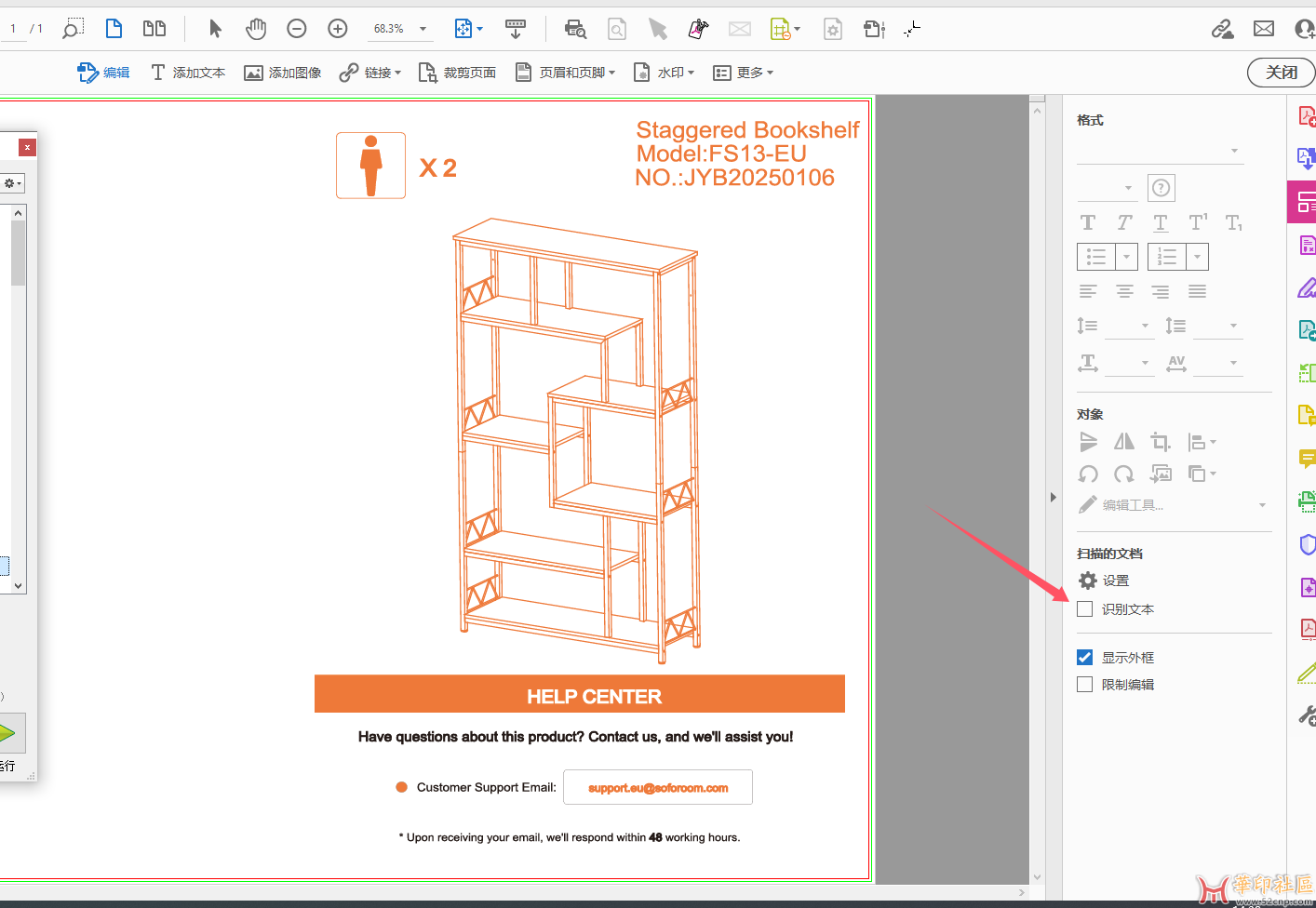Viewport: 1316px width, 908px height.
Task: Uncheck the 显示外框 show outlines checkbox
Action: tap(1085, 658)
